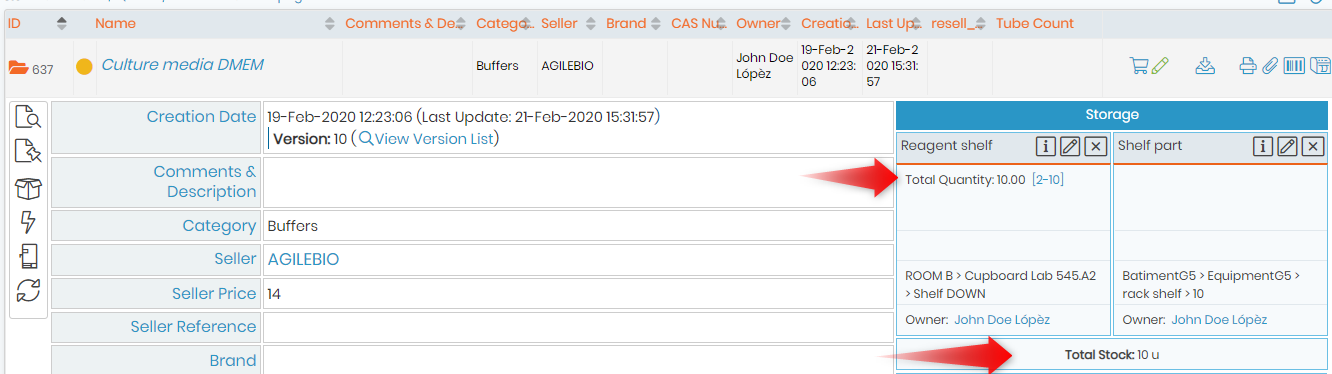Click the green pencil edit icon

click(1160, 66)
